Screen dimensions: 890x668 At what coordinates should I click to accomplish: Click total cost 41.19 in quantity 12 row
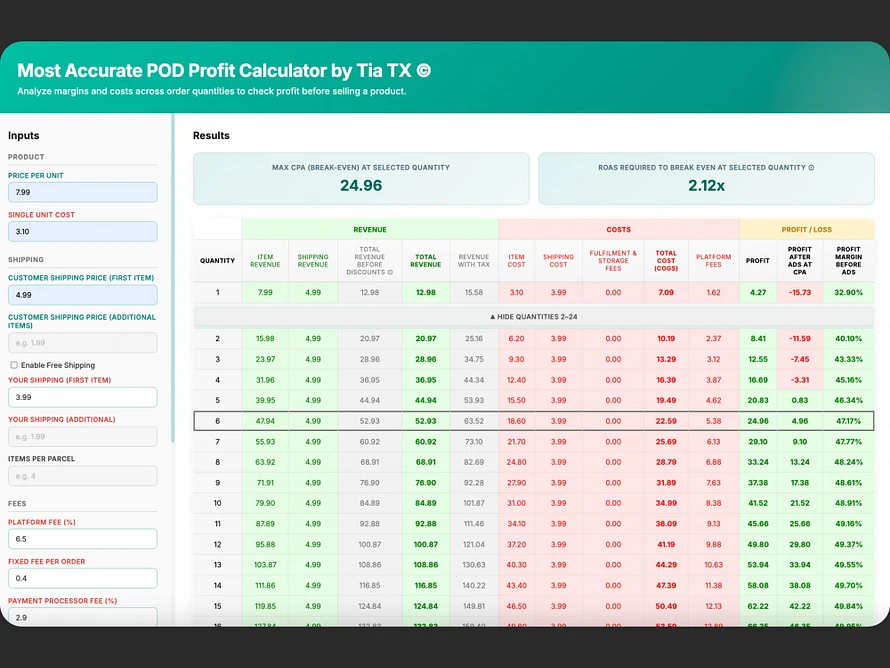pos(666,544)
